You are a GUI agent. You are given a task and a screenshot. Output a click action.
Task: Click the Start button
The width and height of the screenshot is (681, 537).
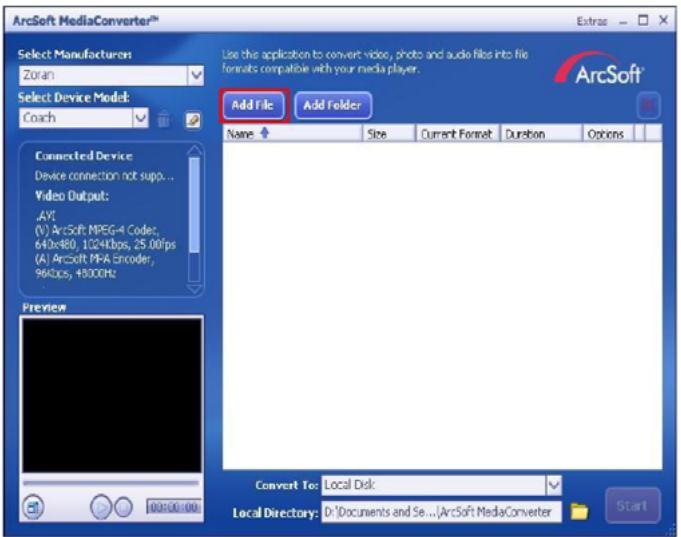(x=633, y=506)
